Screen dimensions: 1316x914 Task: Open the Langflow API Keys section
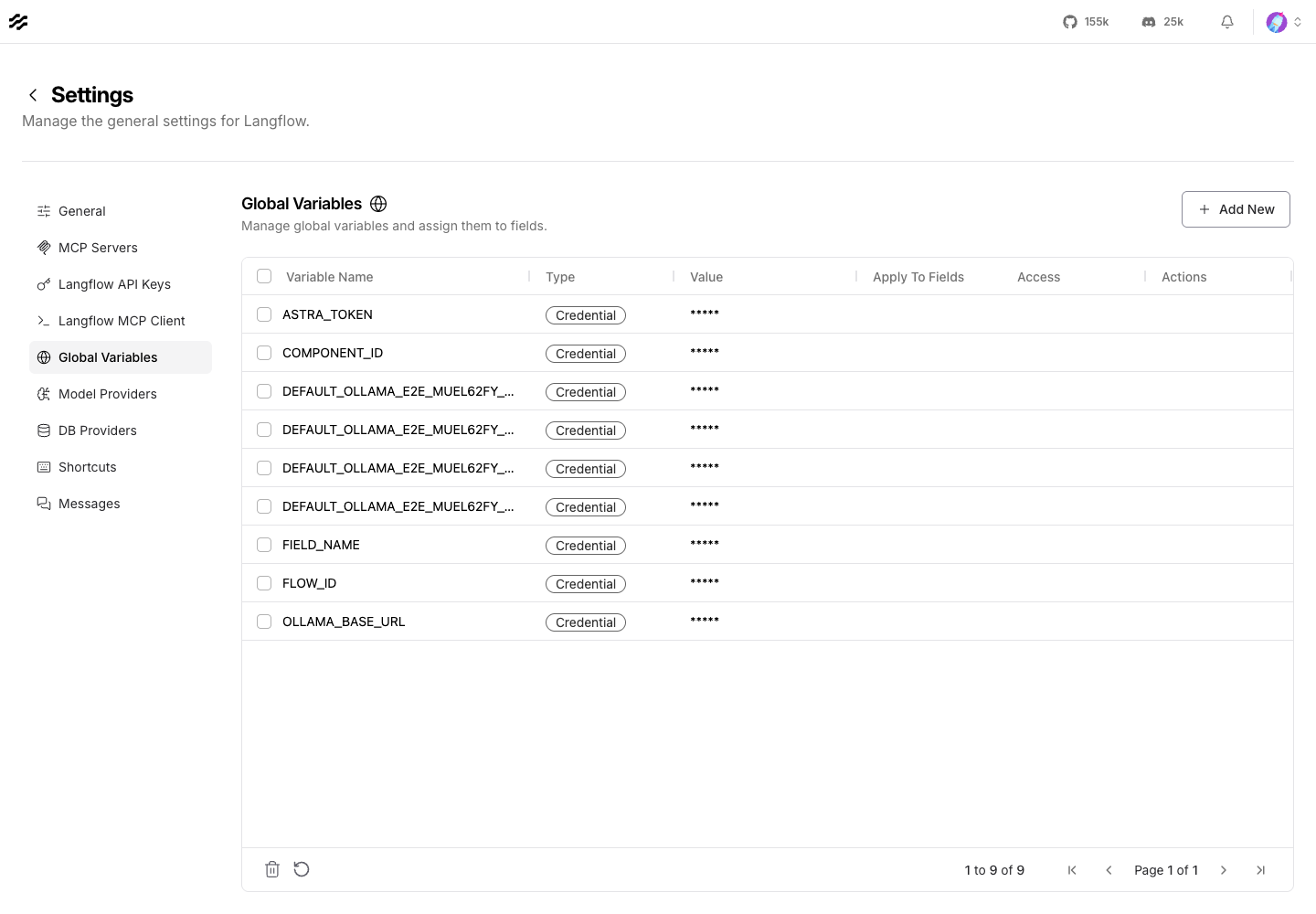click(121, 284)
